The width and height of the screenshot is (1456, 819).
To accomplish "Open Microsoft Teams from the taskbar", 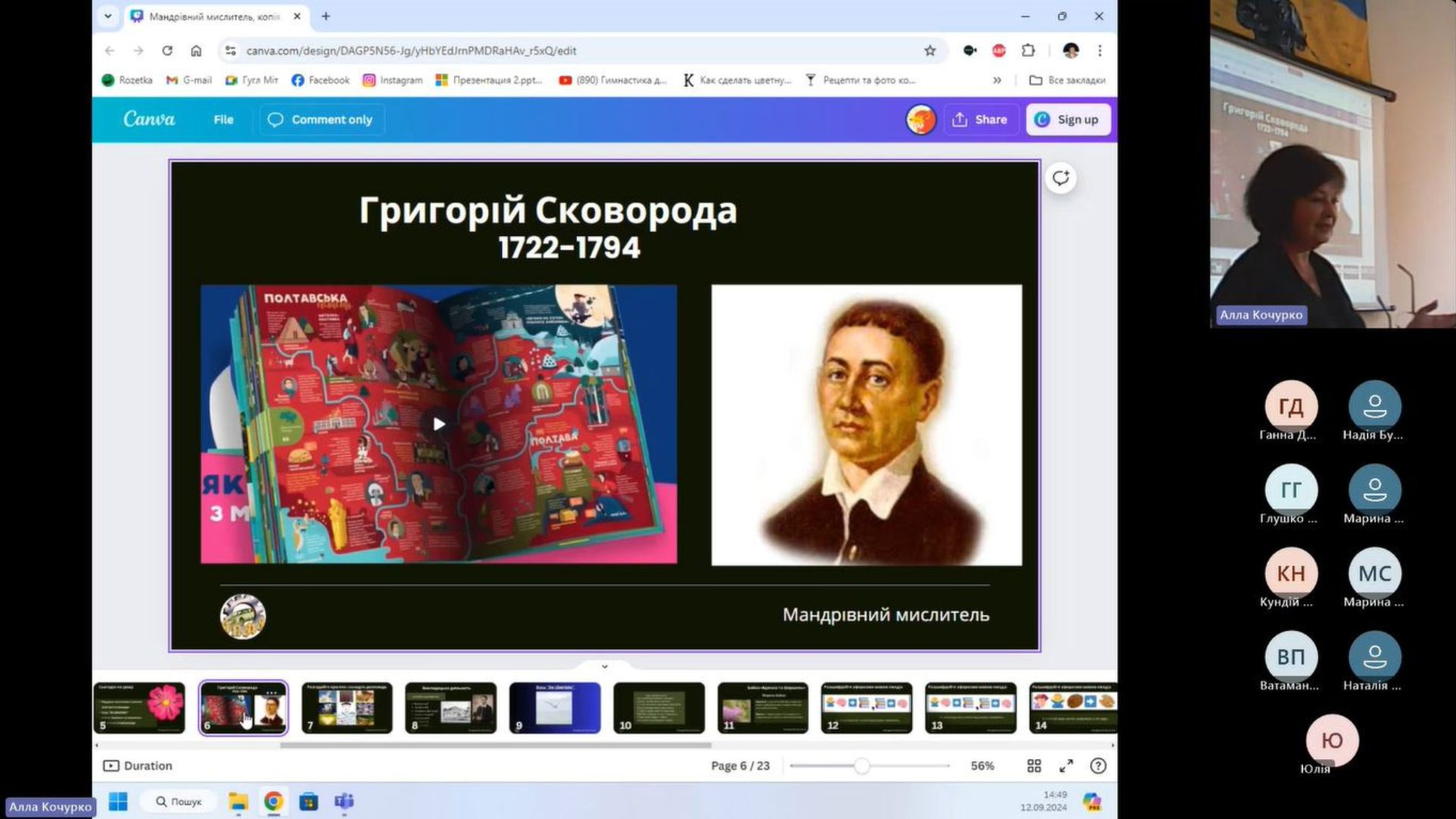I will 344,802.
